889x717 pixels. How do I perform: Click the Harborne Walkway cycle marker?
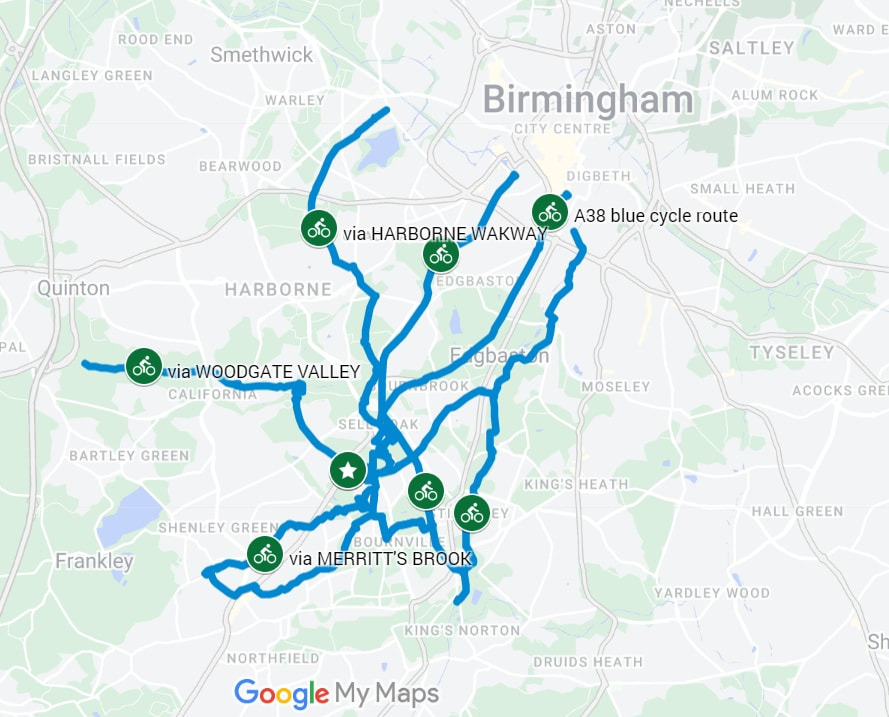319,228
